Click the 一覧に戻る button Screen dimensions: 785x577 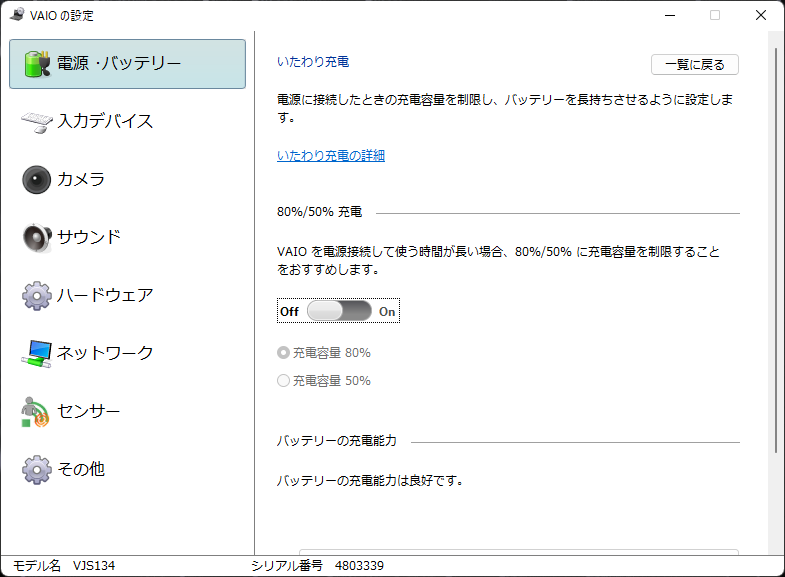(x=694, y=65)
